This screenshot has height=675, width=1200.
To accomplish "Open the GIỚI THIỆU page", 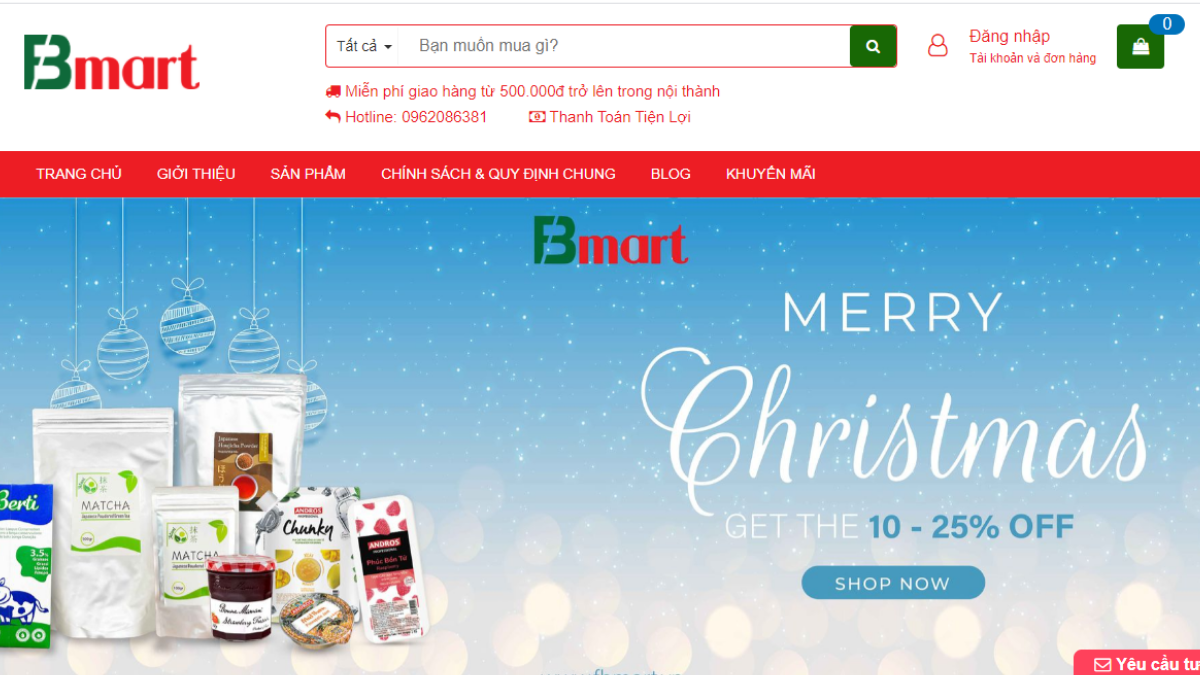I will (x=196, y=174).
